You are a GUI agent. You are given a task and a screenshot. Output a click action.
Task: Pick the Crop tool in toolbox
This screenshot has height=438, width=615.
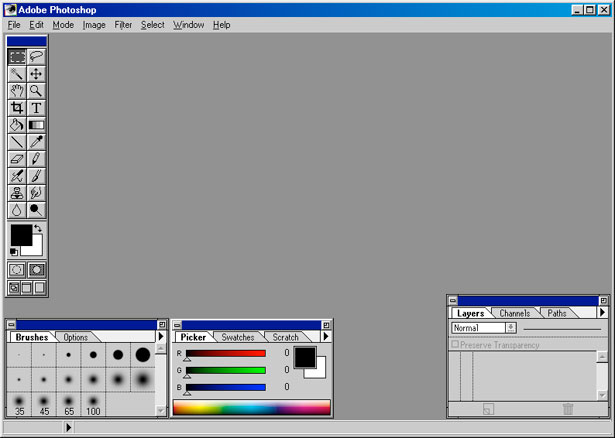[17, 108]
